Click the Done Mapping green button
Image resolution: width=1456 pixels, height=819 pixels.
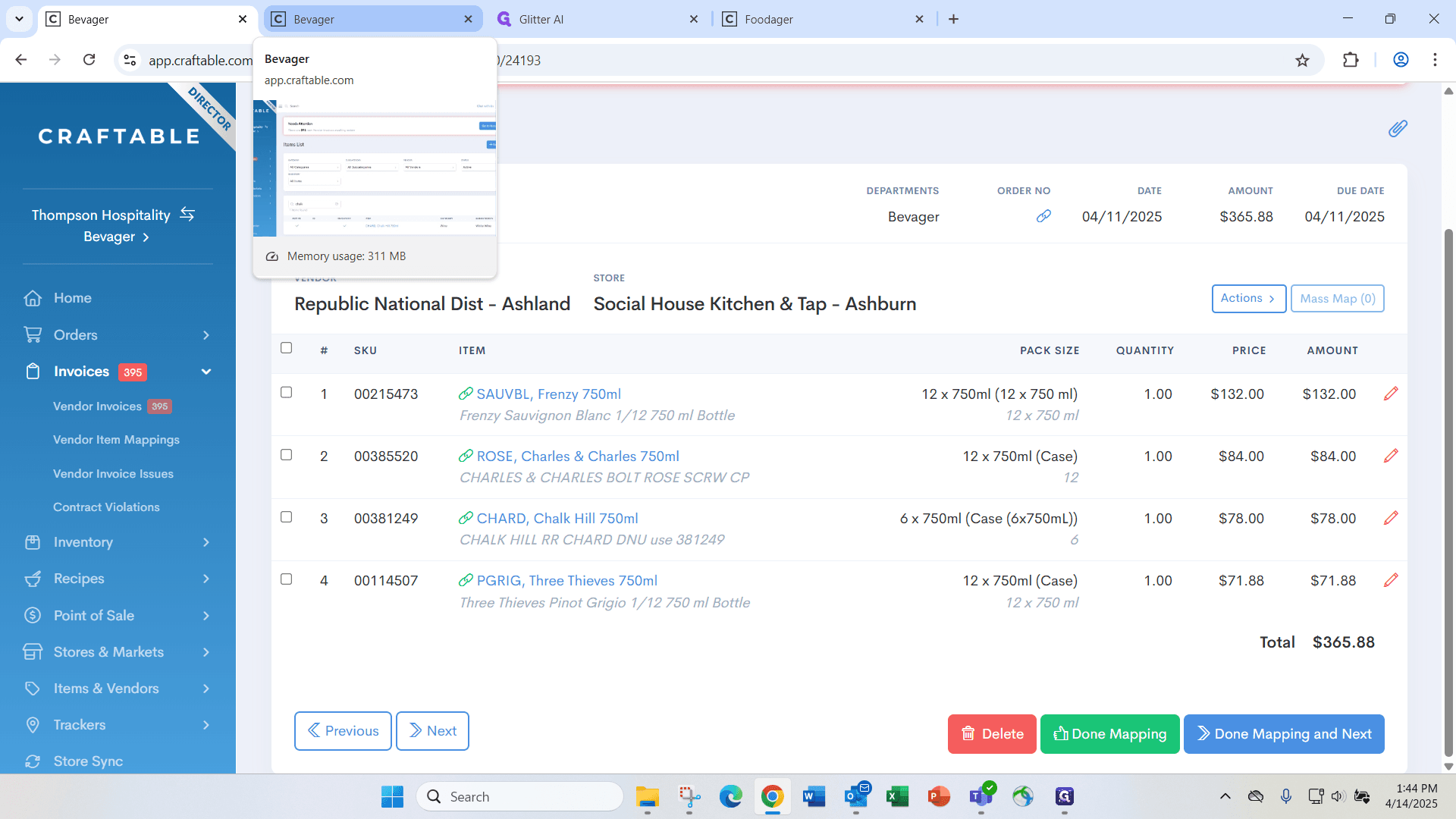coord(1109,734)
